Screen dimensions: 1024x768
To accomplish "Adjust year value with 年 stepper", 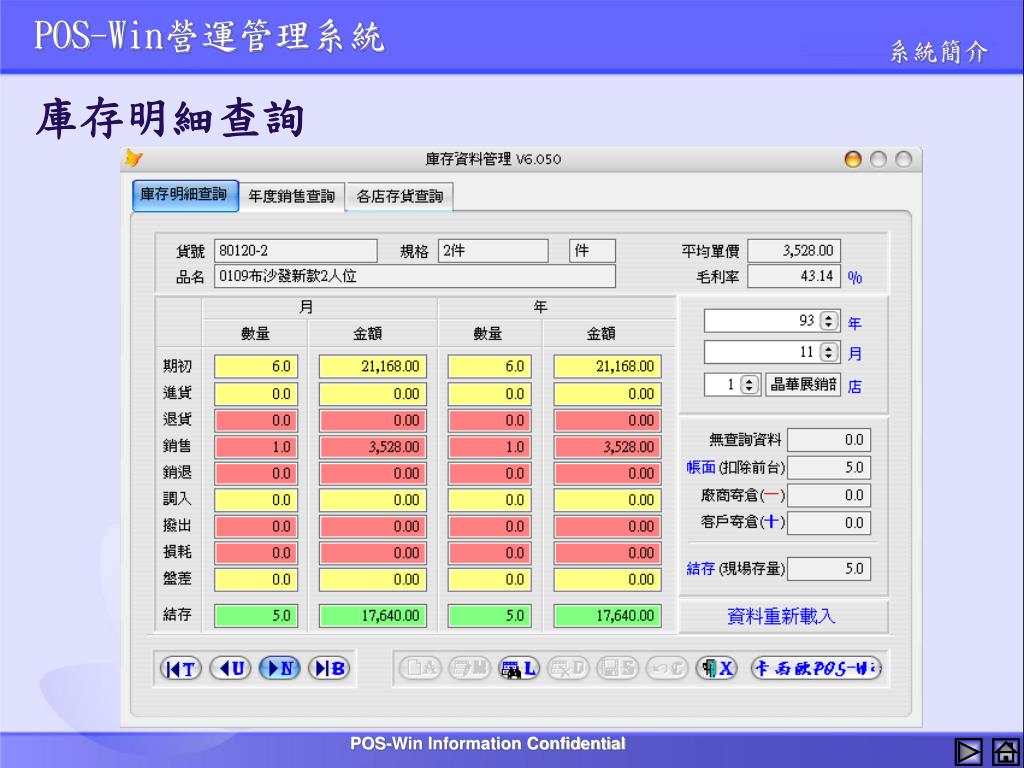I will pyautogui.click(x=829, y=321).
